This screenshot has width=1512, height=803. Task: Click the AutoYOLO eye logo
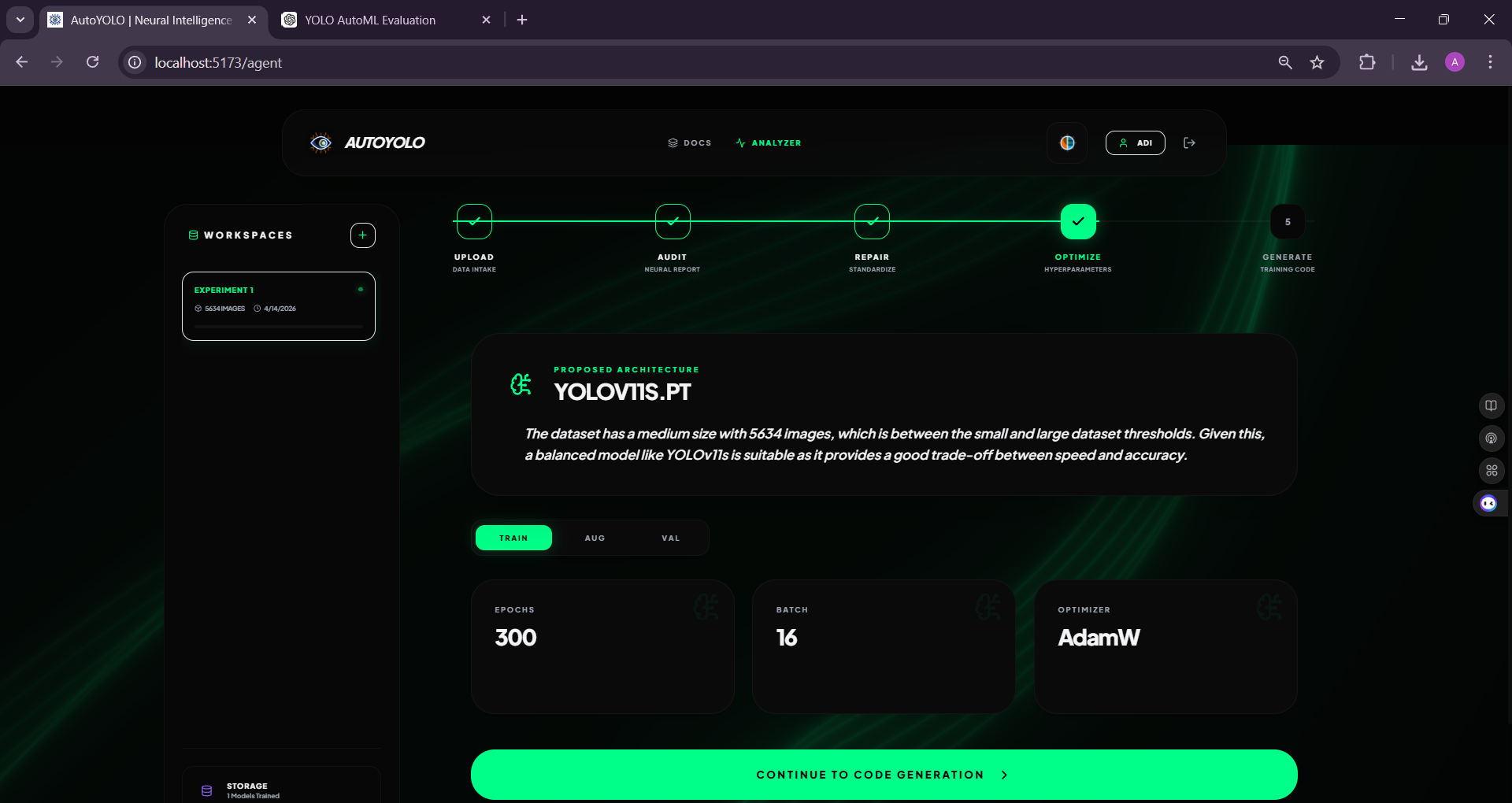[x=321, y=142]
